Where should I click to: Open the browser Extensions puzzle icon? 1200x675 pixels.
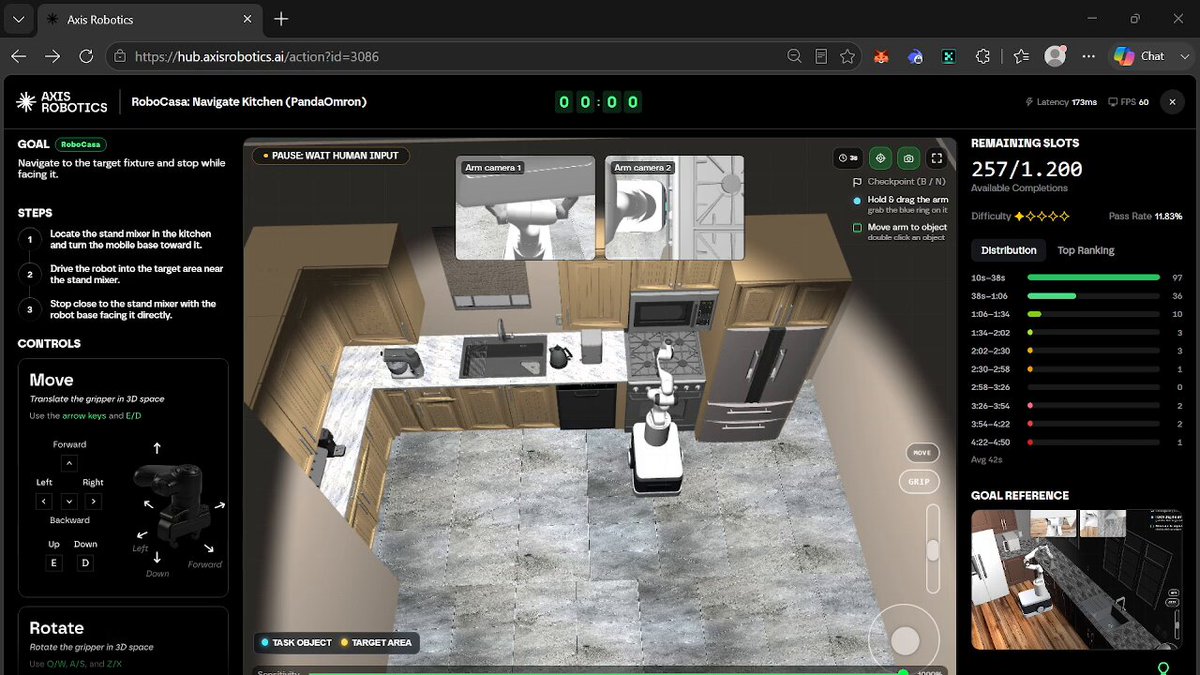(983, 56)
